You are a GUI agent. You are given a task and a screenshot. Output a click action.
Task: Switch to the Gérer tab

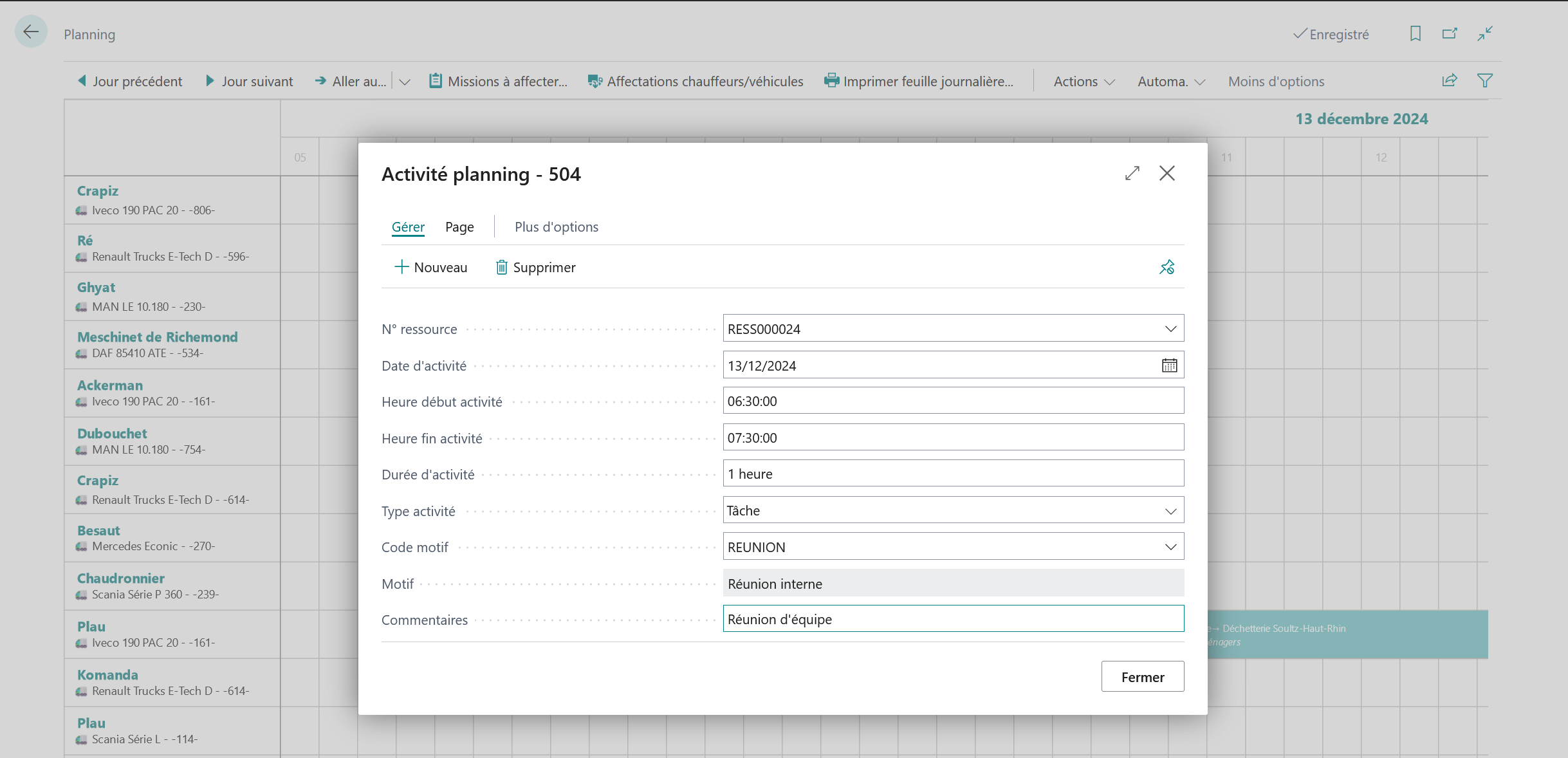408,226
